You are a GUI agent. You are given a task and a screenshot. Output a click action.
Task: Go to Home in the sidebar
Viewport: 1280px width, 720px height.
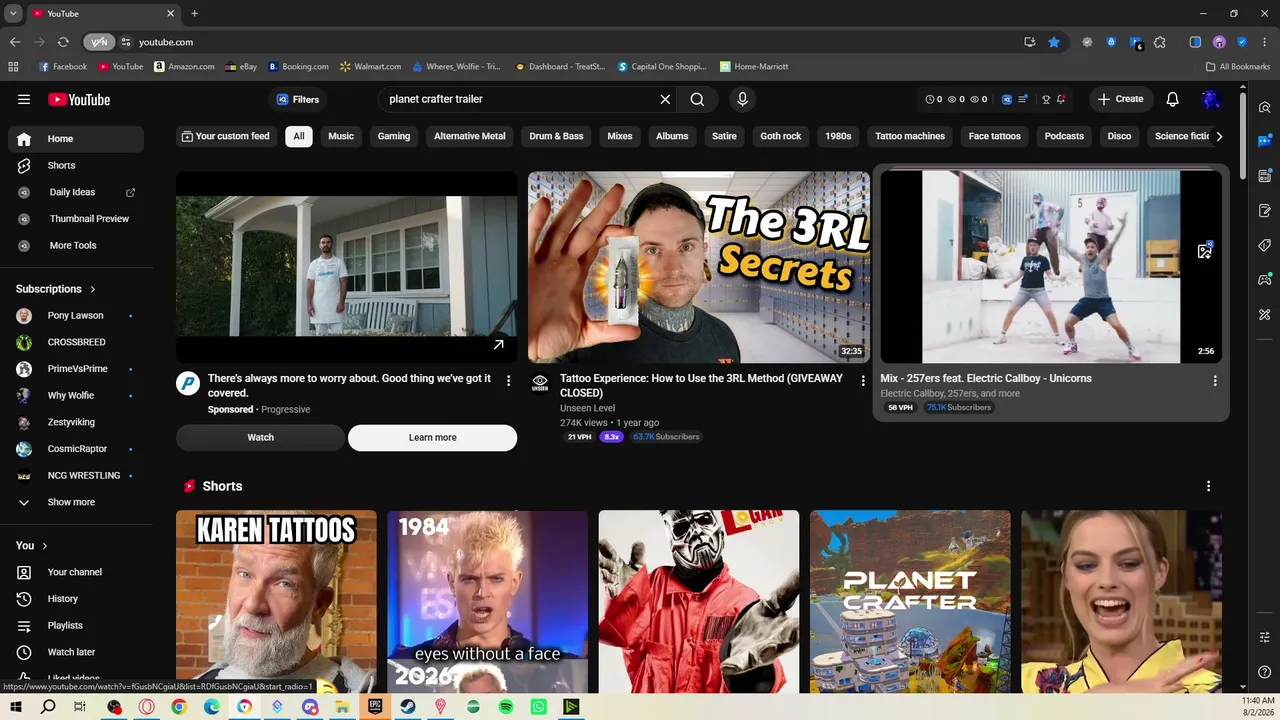point(76,139)
